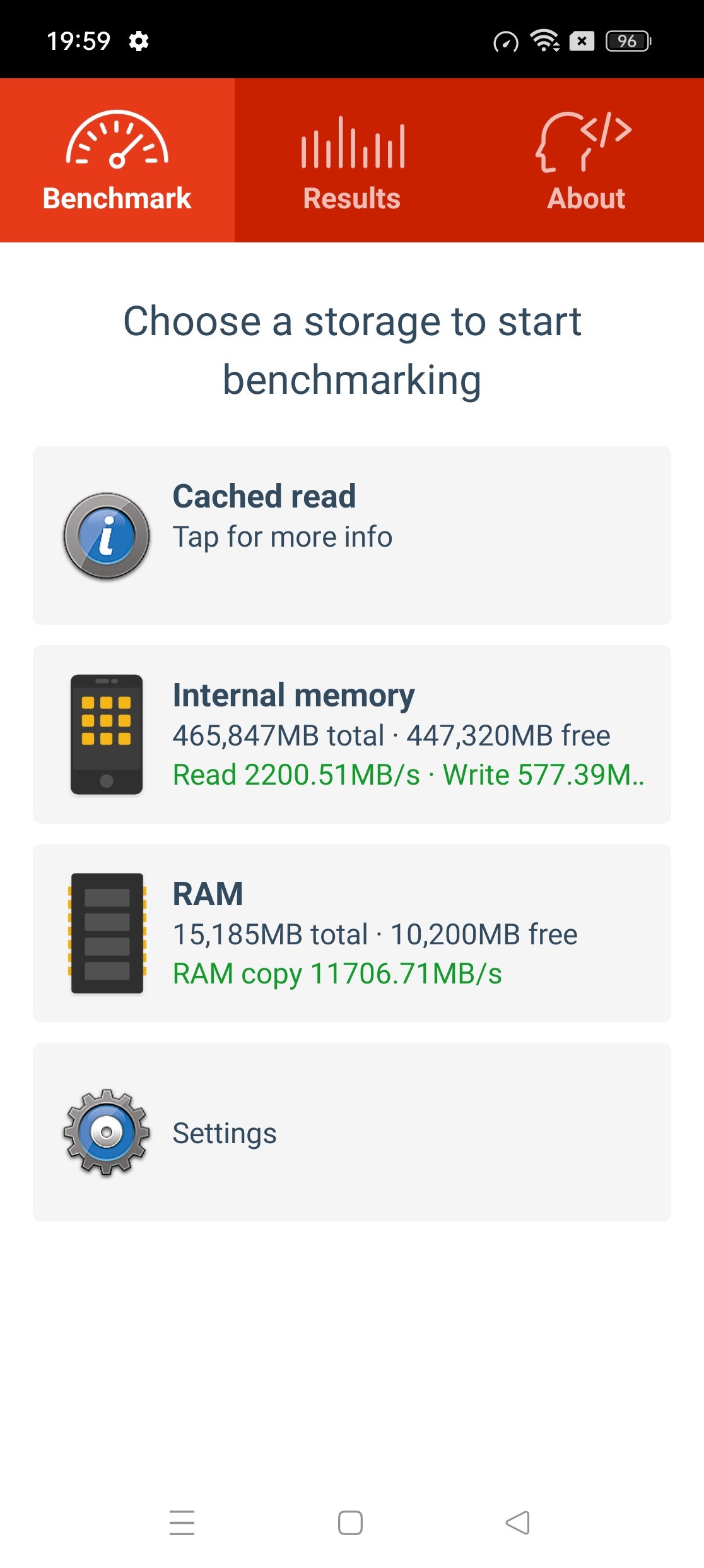Viewport: 704px width, 1568px height.
Task: Tap the status bar settings gear
Action: click(x=139, y=42)
